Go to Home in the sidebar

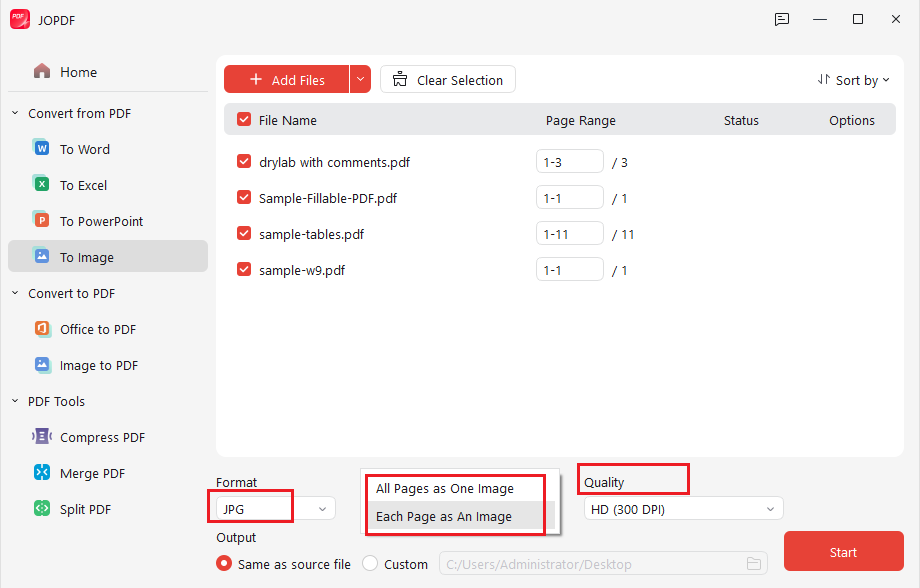pyautogui.click(x=108, y=72)
